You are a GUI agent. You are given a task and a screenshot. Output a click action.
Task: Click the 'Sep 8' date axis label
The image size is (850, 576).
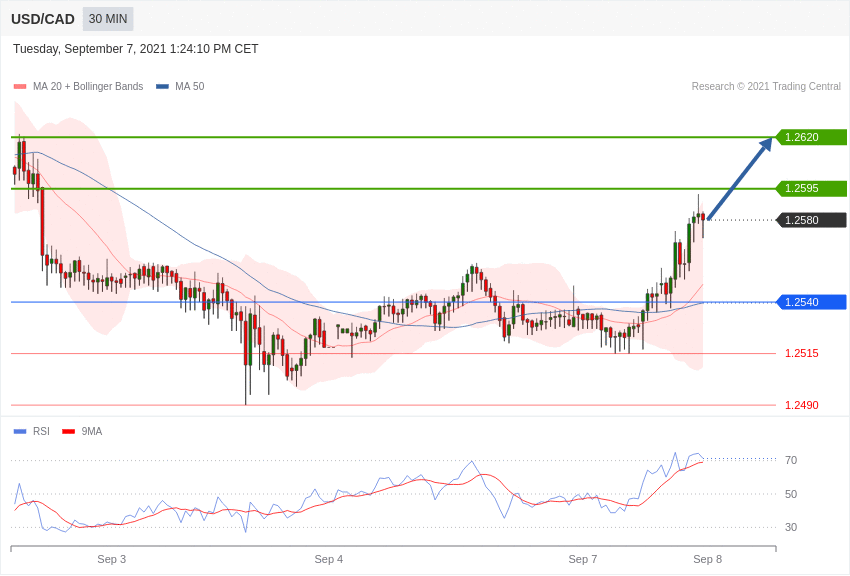(707, 559)
